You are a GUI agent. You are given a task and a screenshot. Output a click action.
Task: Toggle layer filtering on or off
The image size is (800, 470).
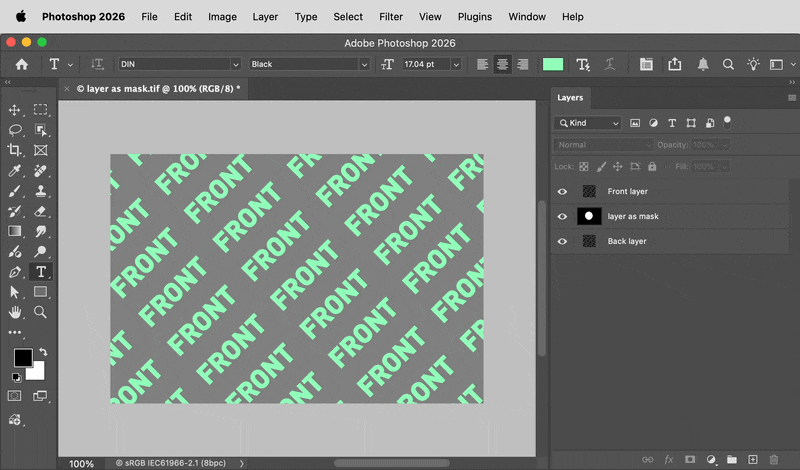[x=727, y=122]
